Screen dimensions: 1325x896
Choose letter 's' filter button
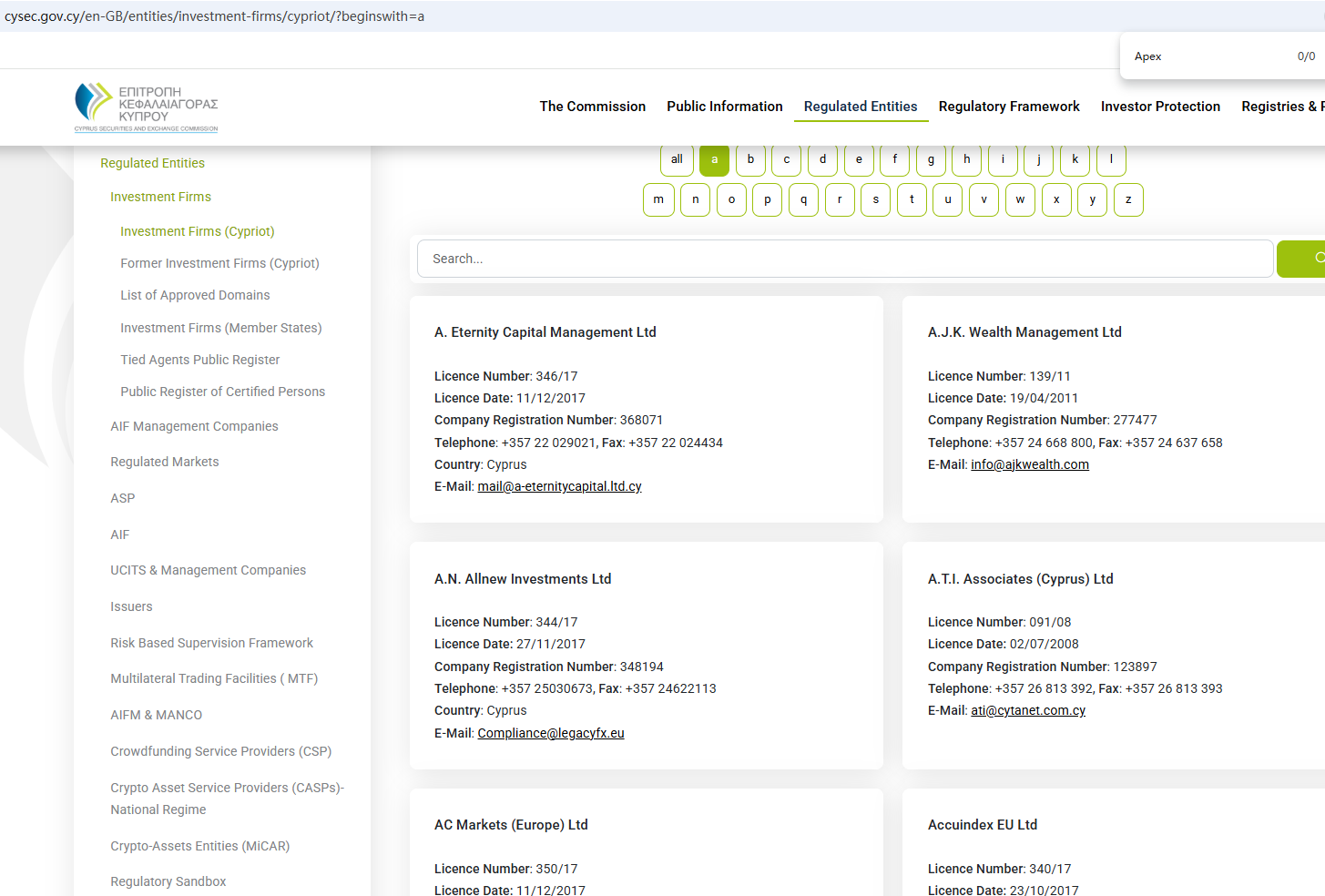[875, 199]
